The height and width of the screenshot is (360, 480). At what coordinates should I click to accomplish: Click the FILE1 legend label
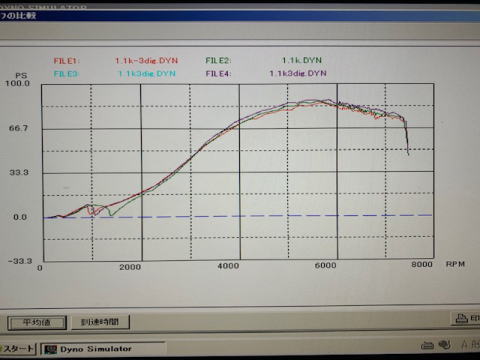click(67, 61)
